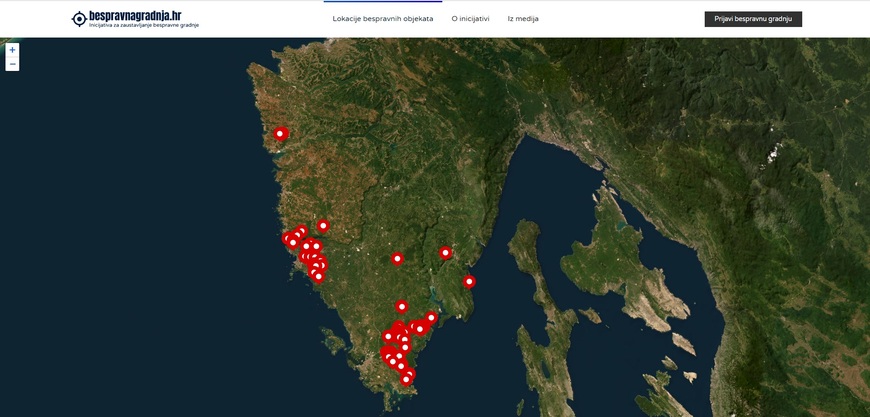Screen dimensions: 870x417
Task: Select the northernmost isolated red map marker
Action: [x=280, y=133]
